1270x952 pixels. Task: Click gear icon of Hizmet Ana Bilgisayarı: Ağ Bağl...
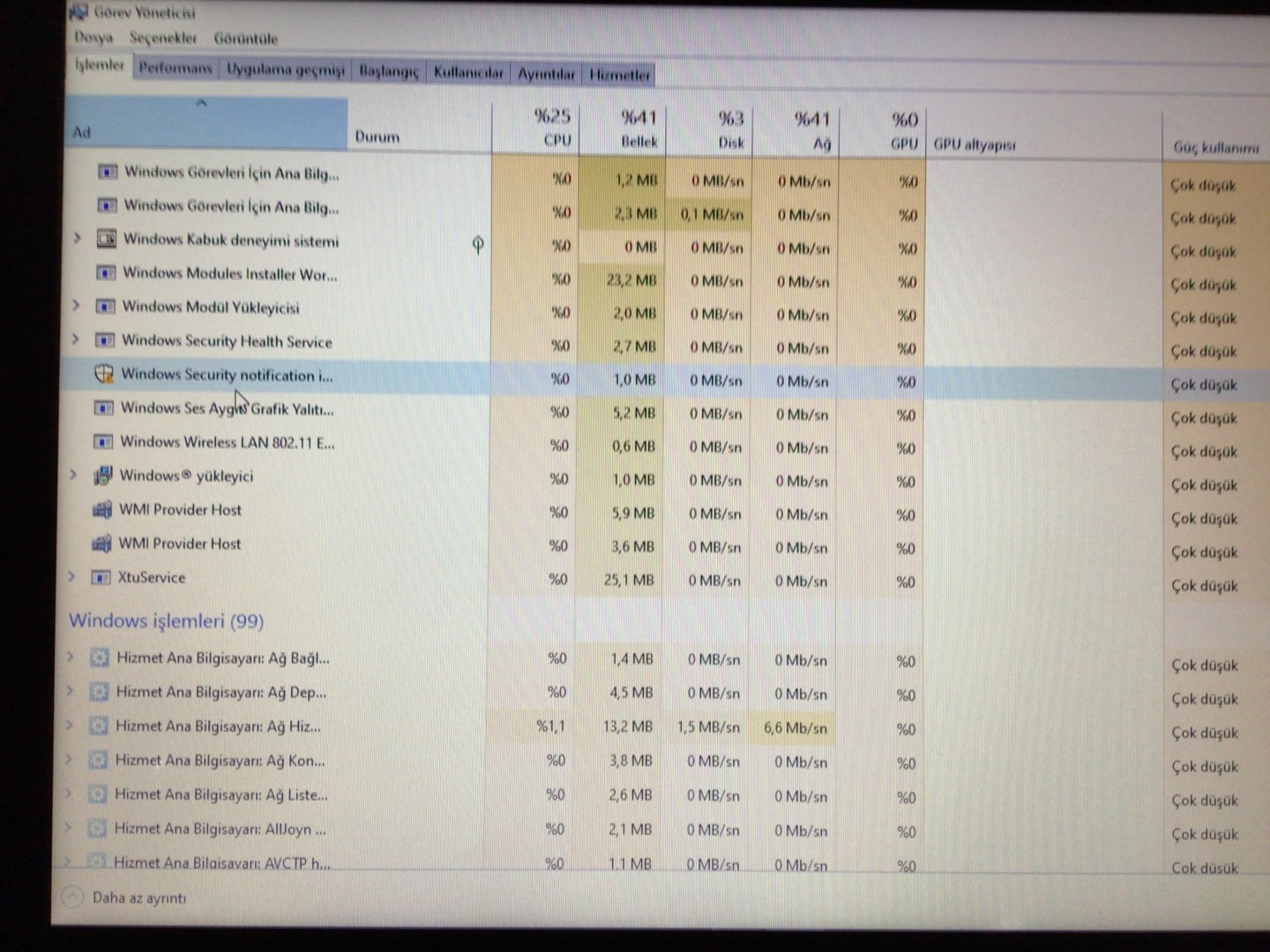100,658
